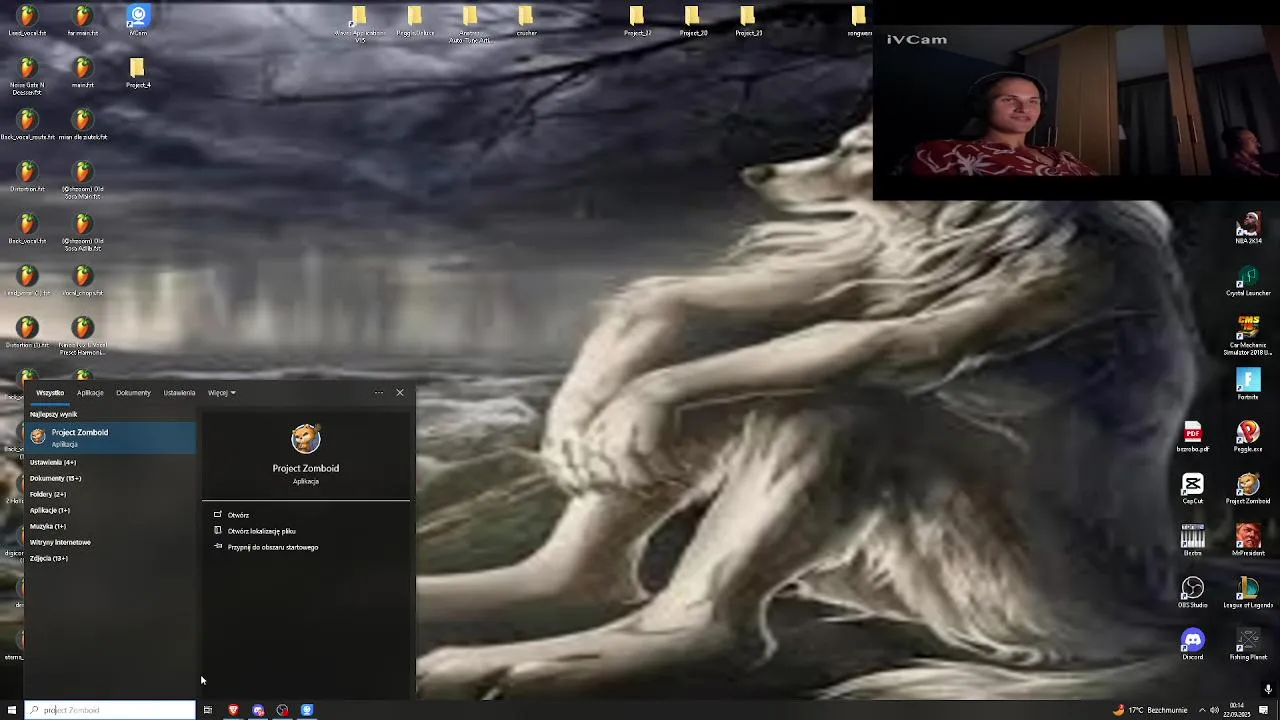Screen dimensions: 1280x720
Task: Select the NBA 2K14 desktop shortcut
Action: coord(1248,228)
